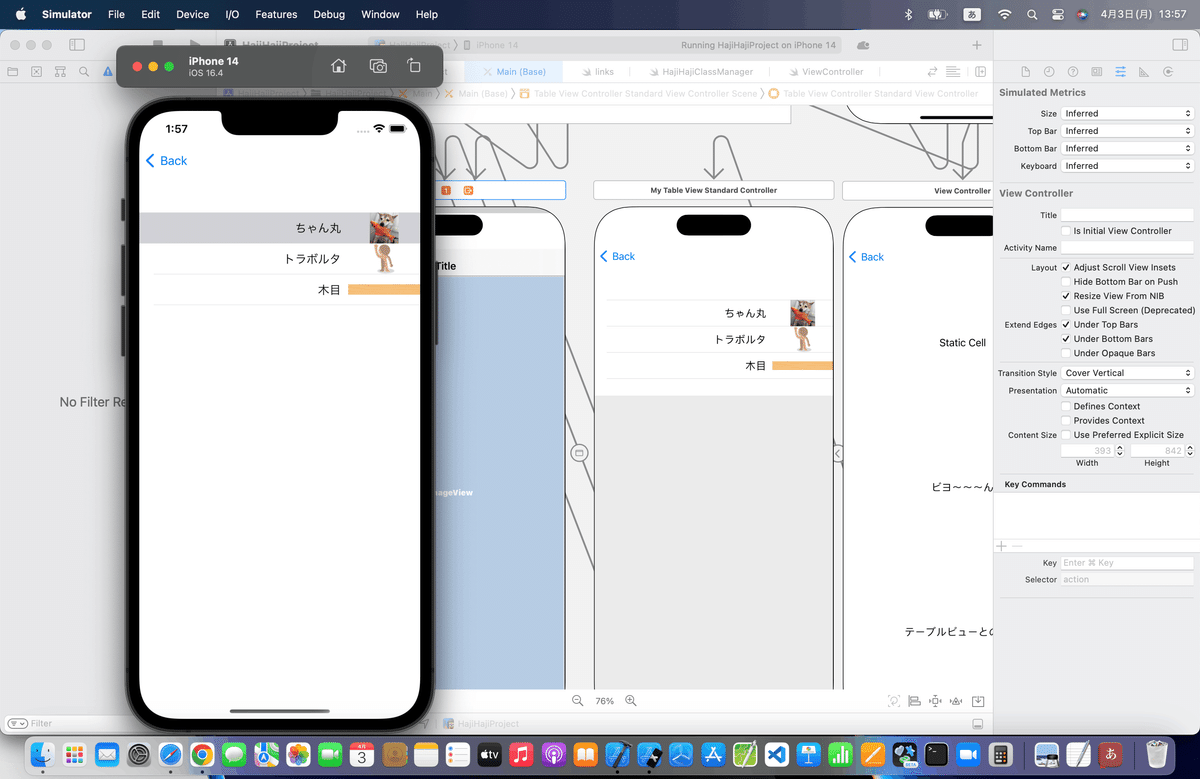The image size is (1200, 779).
Task: Click the Width stepper in Content Size
Action: [1120, 451]
